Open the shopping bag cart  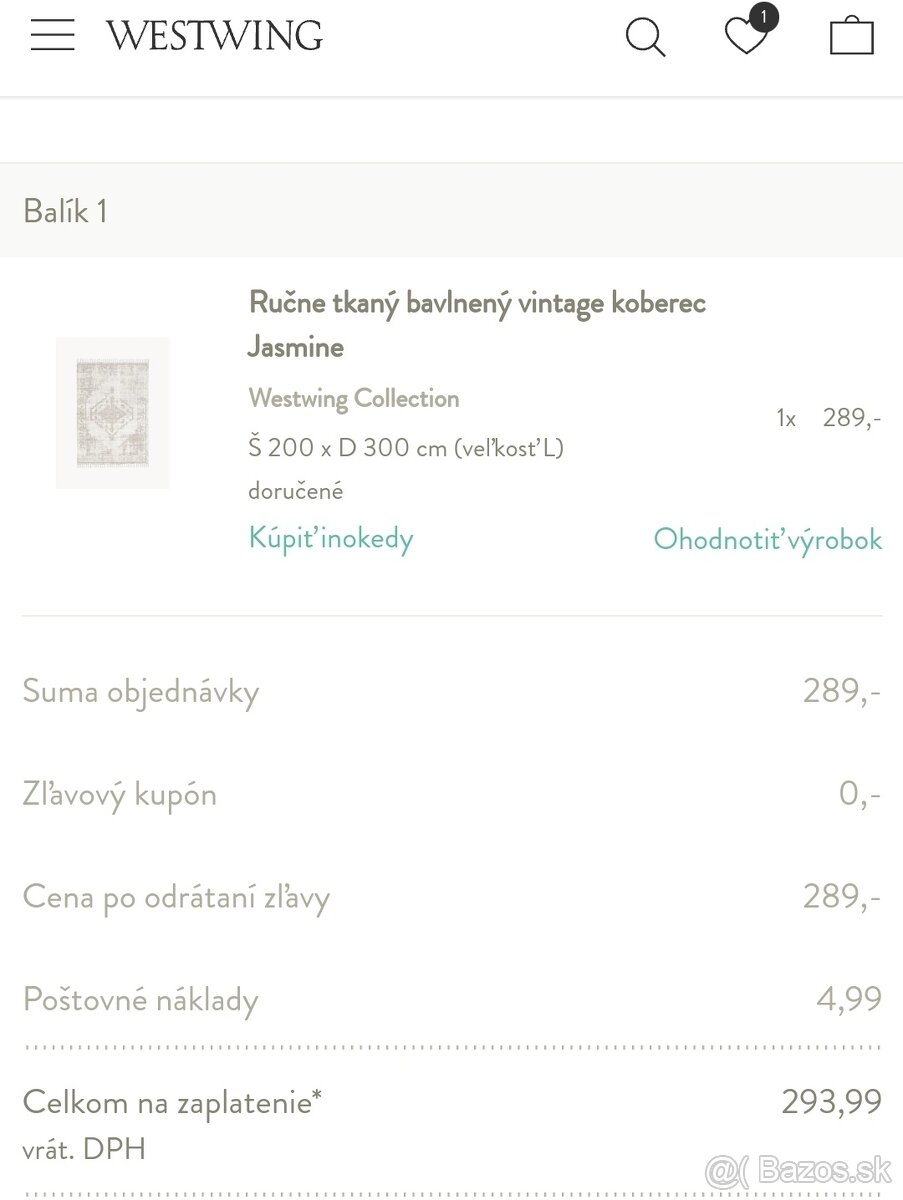coord(852,36)
